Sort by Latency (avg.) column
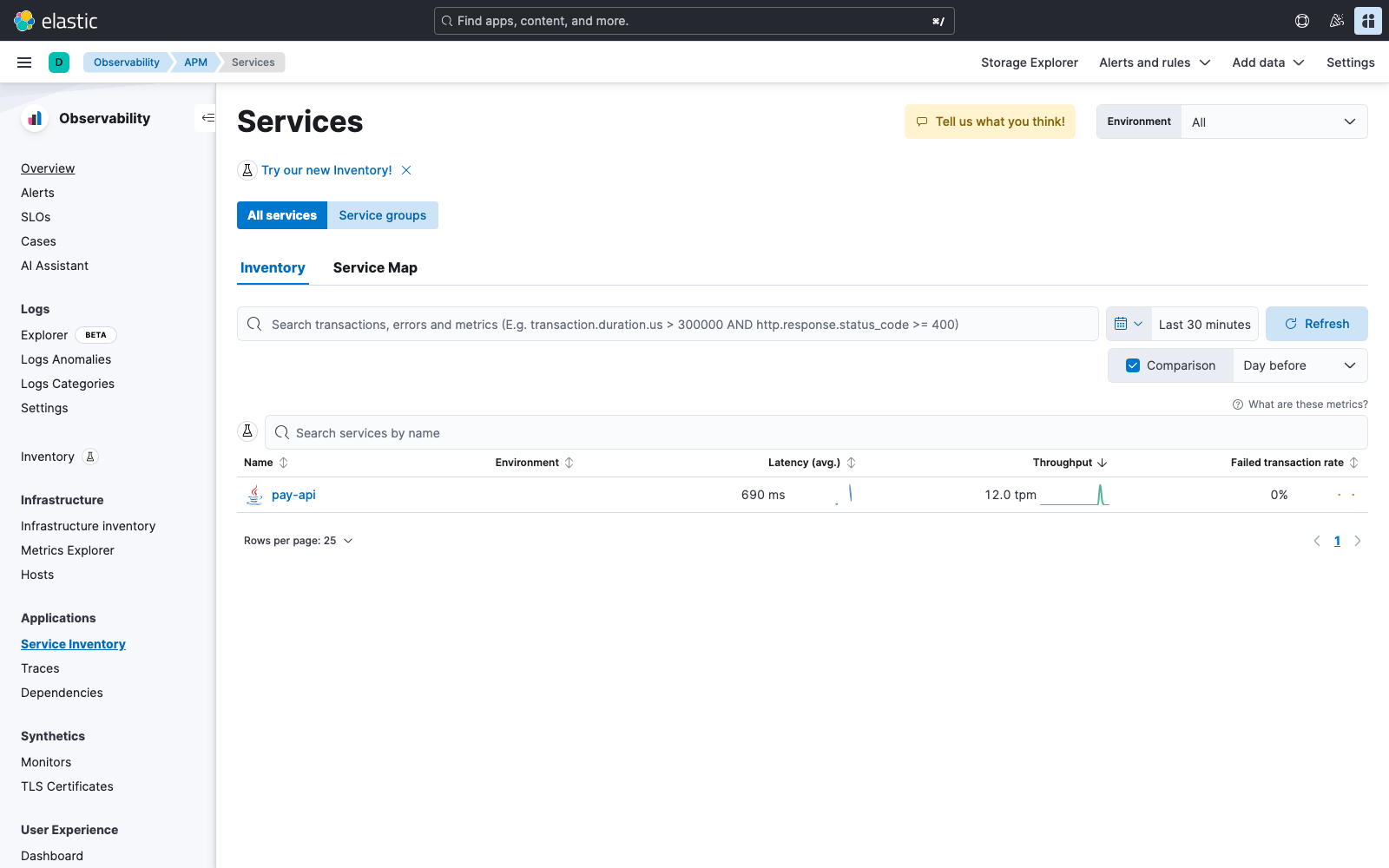This screenshot has height=868, width=1389. (x=812, y=463)
